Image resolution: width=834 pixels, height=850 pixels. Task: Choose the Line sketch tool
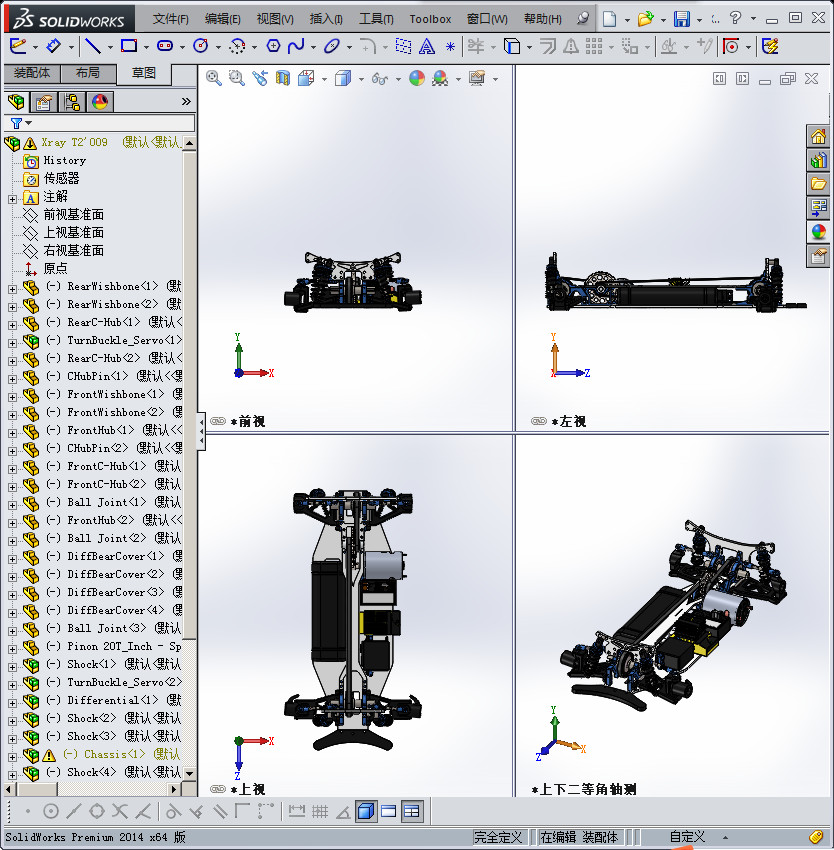(93, 47)
